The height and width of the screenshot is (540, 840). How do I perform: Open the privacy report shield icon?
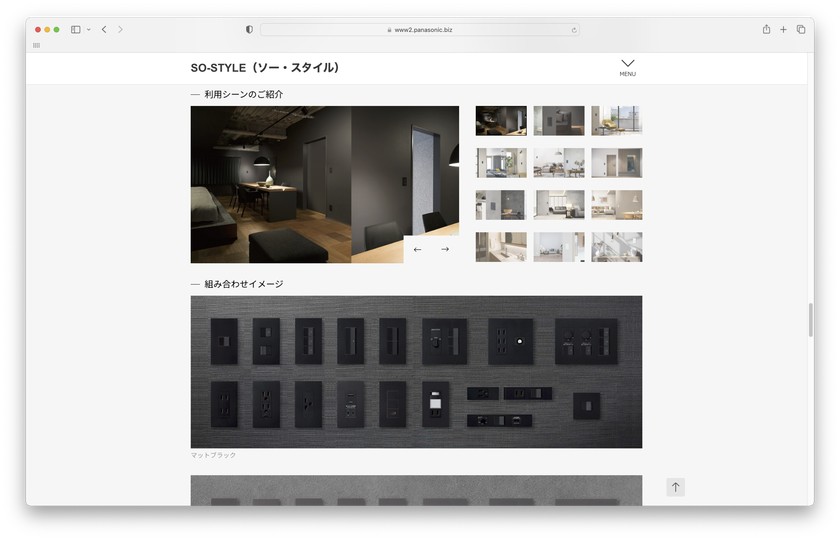pos(249,29)
